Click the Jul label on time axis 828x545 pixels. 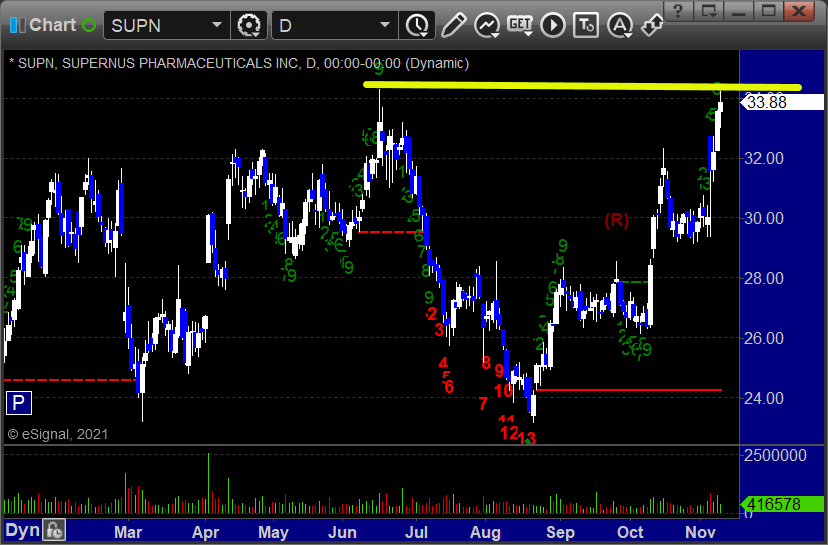pyautogui.click(x=416, y=532)
